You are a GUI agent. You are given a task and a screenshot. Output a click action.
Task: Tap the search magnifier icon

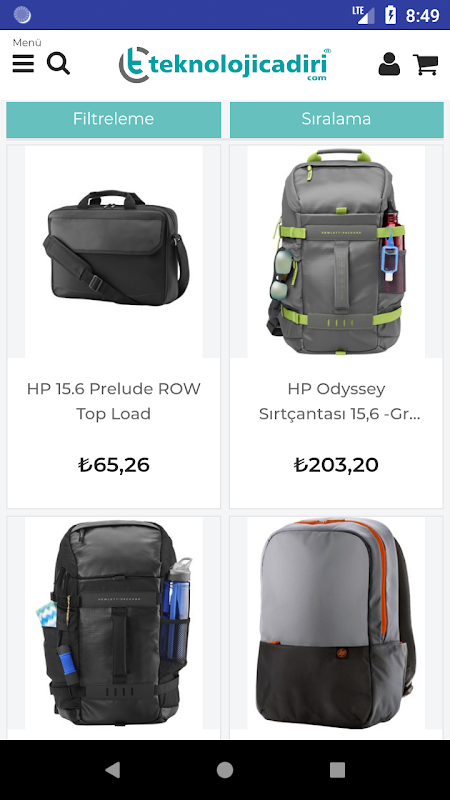click(59, 64)
